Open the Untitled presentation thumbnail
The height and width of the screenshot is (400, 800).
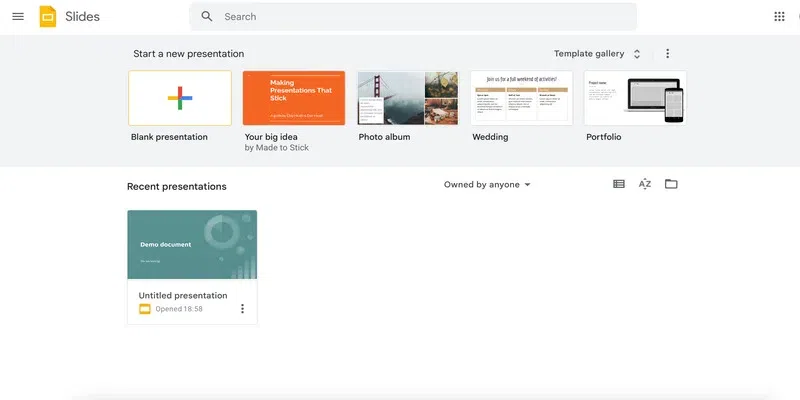tap(192, 245)
